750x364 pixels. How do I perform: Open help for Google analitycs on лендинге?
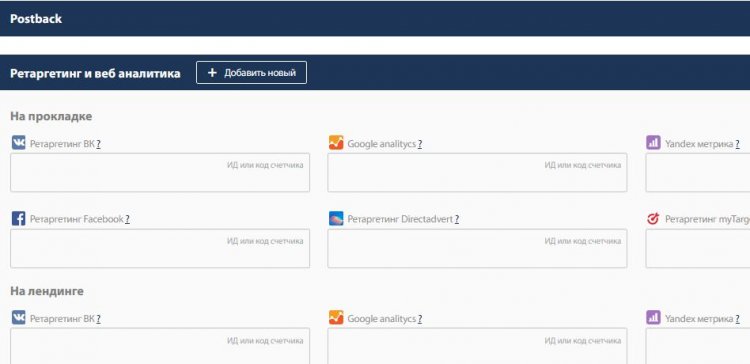419,319
